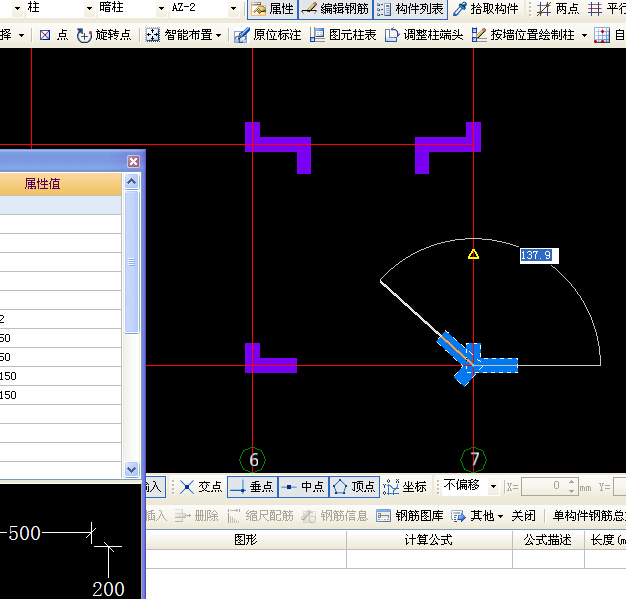Click 原位标注 in-place annotation tool
The height and width of the screenshot is (599, 626).
click(267, 35)
